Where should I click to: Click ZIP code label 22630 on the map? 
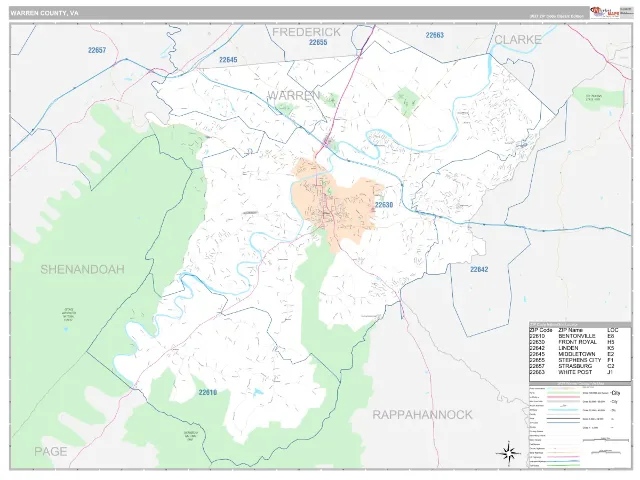coord(384,205)
